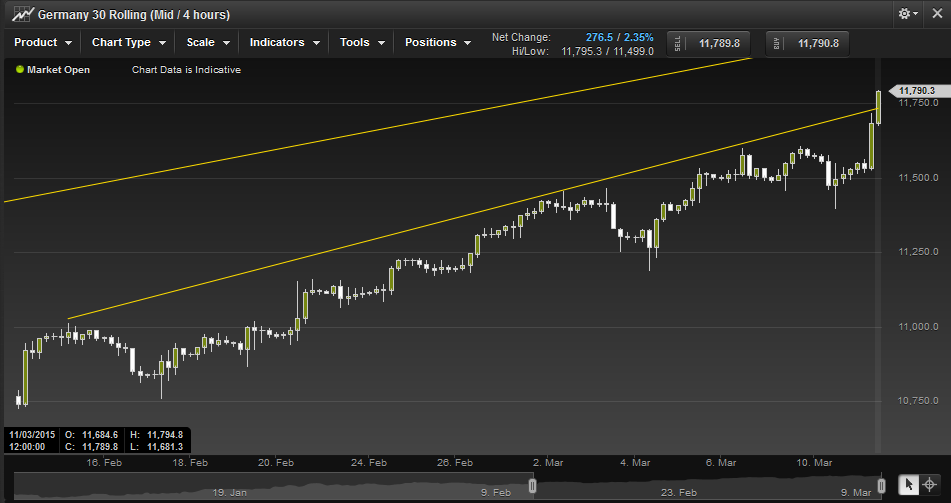Click the chart logo icon in title bar

click(22, 14)
